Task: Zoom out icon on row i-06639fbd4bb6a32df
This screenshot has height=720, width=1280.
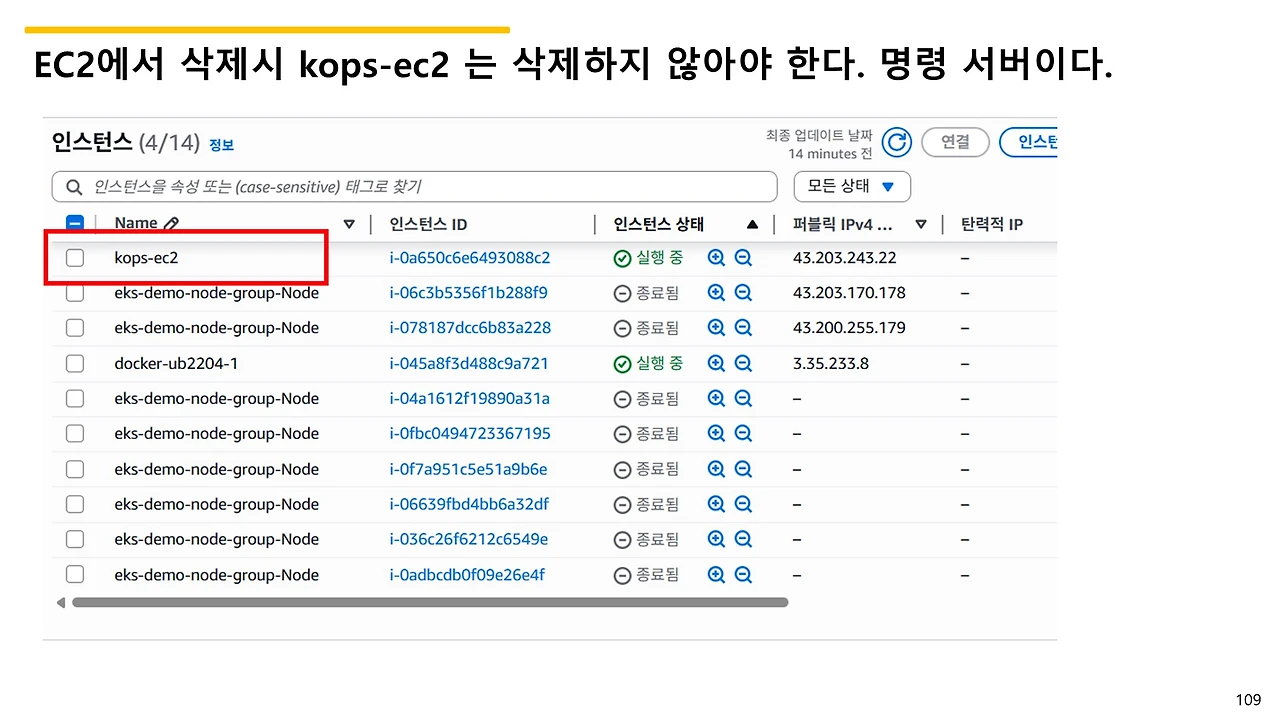Action: pos(743,504)
